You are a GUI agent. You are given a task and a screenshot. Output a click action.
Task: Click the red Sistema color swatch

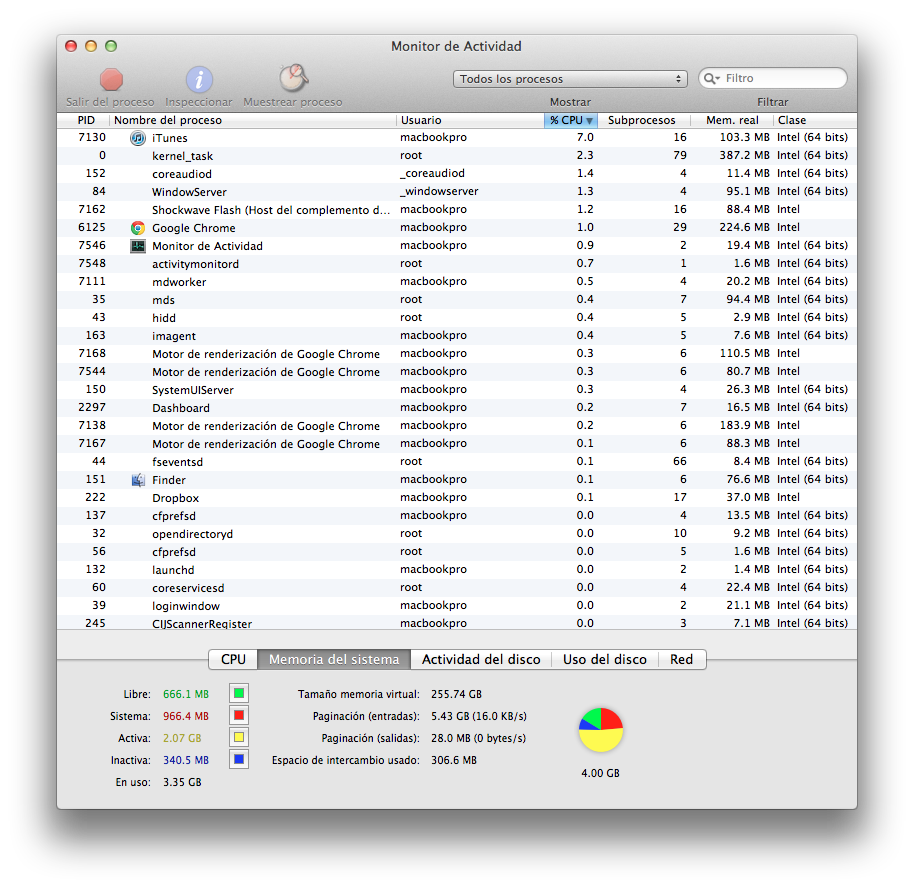[x=238, y=715]
